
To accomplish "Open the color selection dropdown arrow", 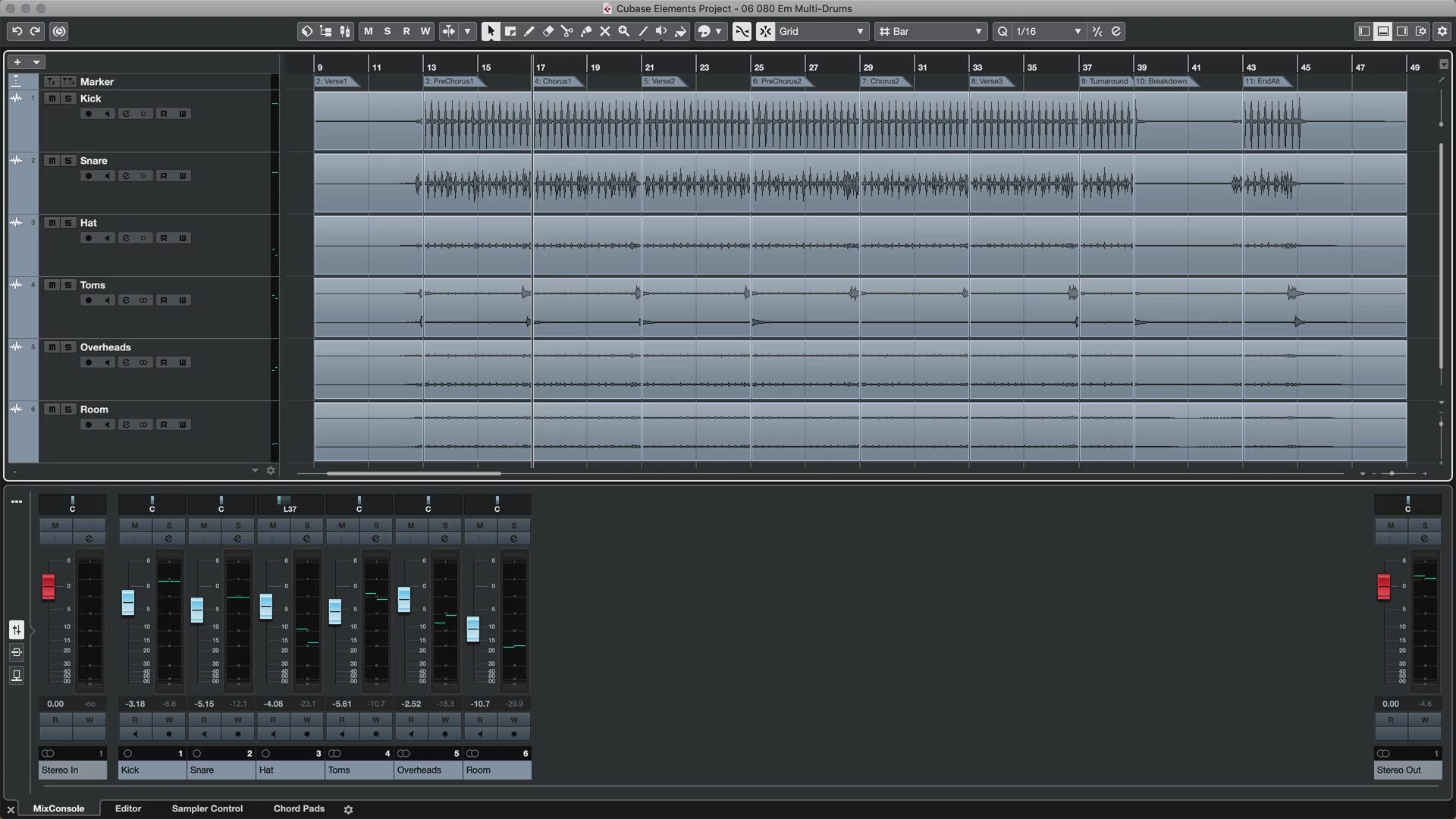I will point(718,31).
